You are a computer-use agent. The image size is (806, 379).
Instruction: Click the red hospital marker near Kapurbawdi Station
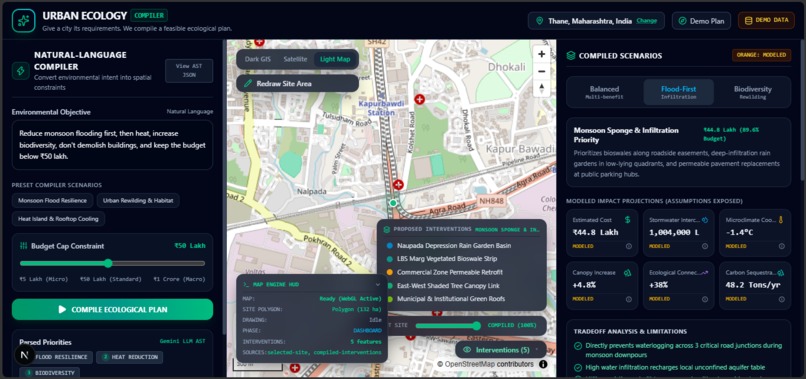coord(420,99)
